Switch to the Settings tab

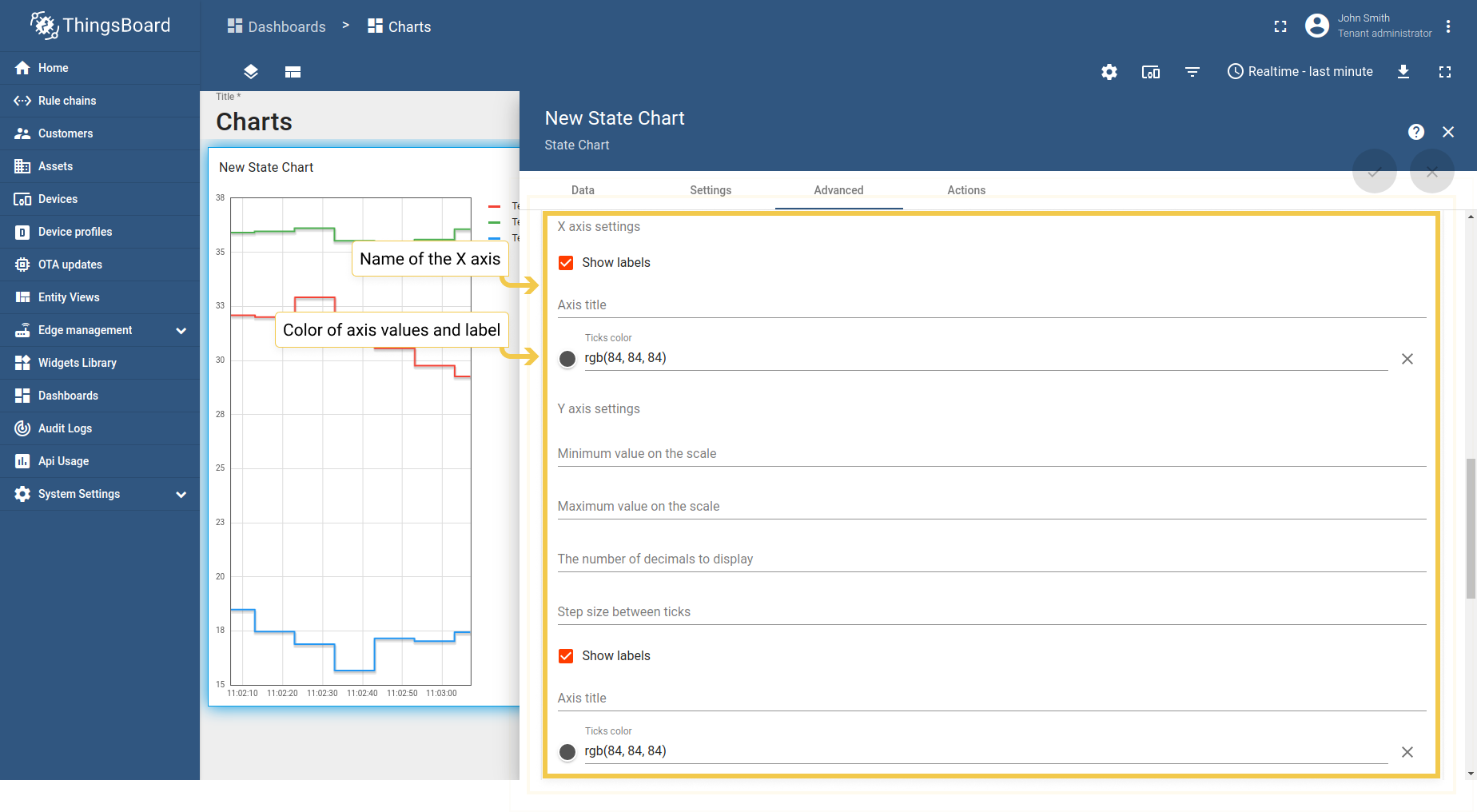pos(710,190)
